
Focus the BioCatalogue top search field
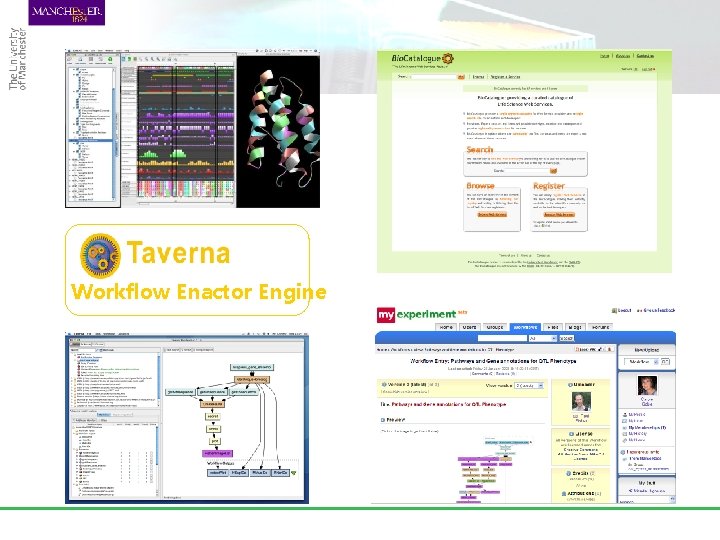click(433, 77)
